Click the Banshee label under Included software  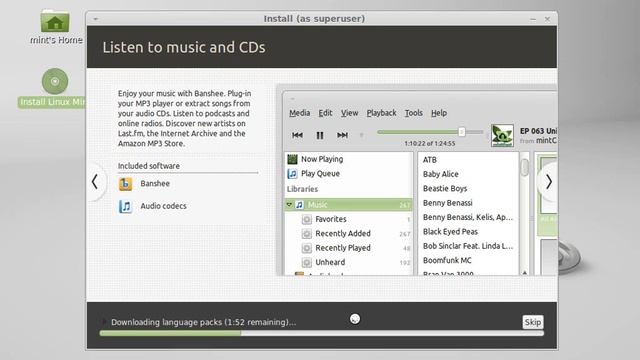point(155,184)
